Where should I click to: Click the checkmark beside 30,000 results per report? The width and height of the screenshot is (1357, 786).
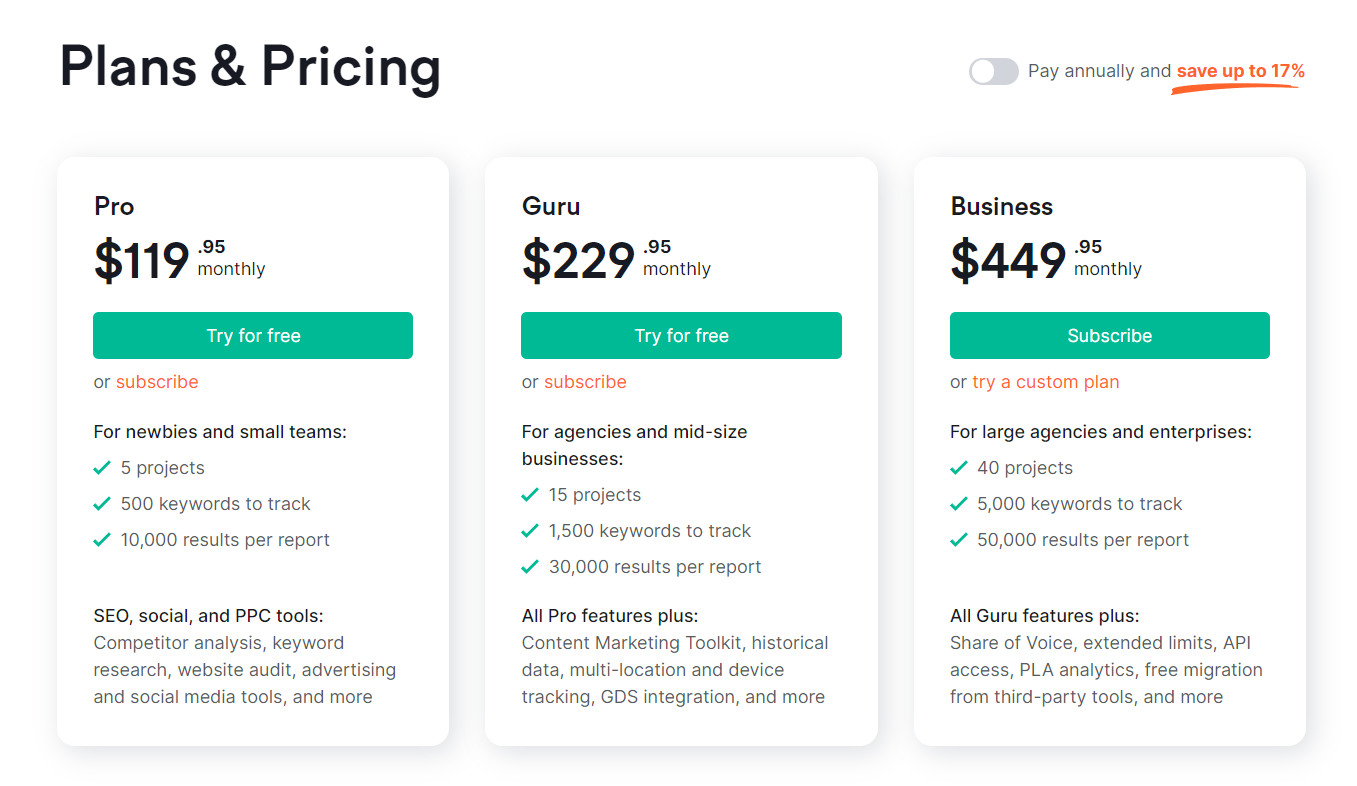point(530,567)
